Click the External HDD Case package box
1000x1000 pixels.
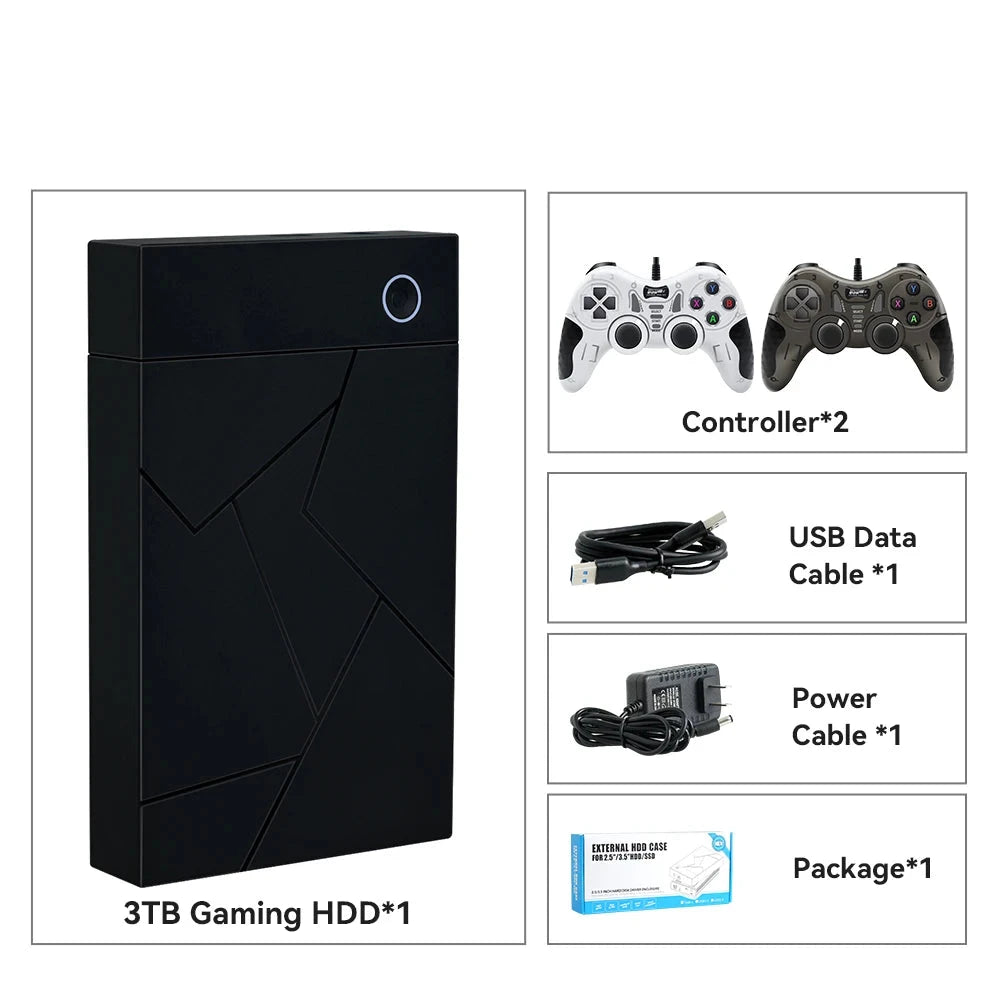[x=652, y=871]
